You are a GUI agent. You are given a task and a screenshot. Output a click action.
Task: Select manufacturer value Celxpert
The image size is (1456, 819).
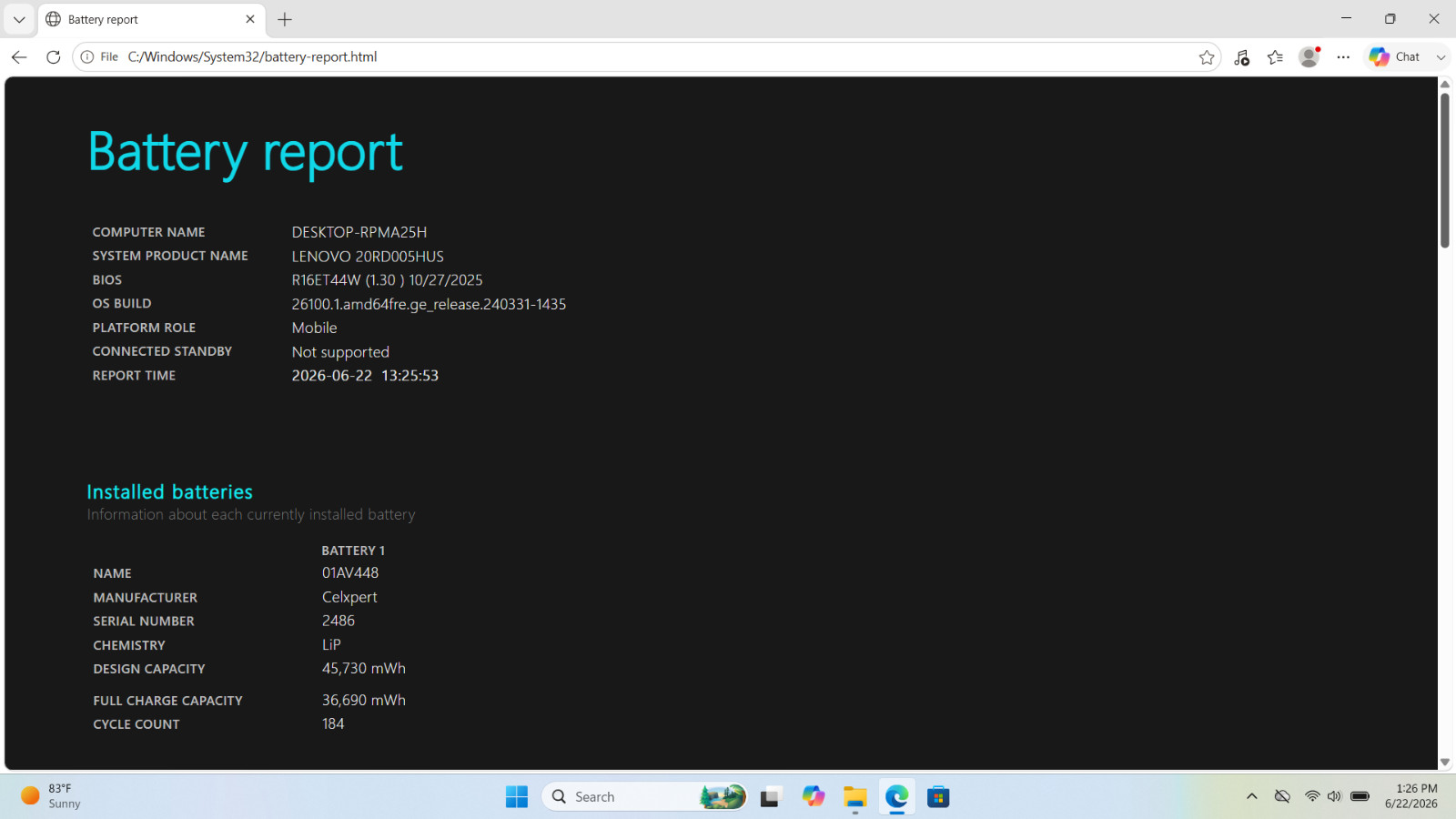coord(349,597)
